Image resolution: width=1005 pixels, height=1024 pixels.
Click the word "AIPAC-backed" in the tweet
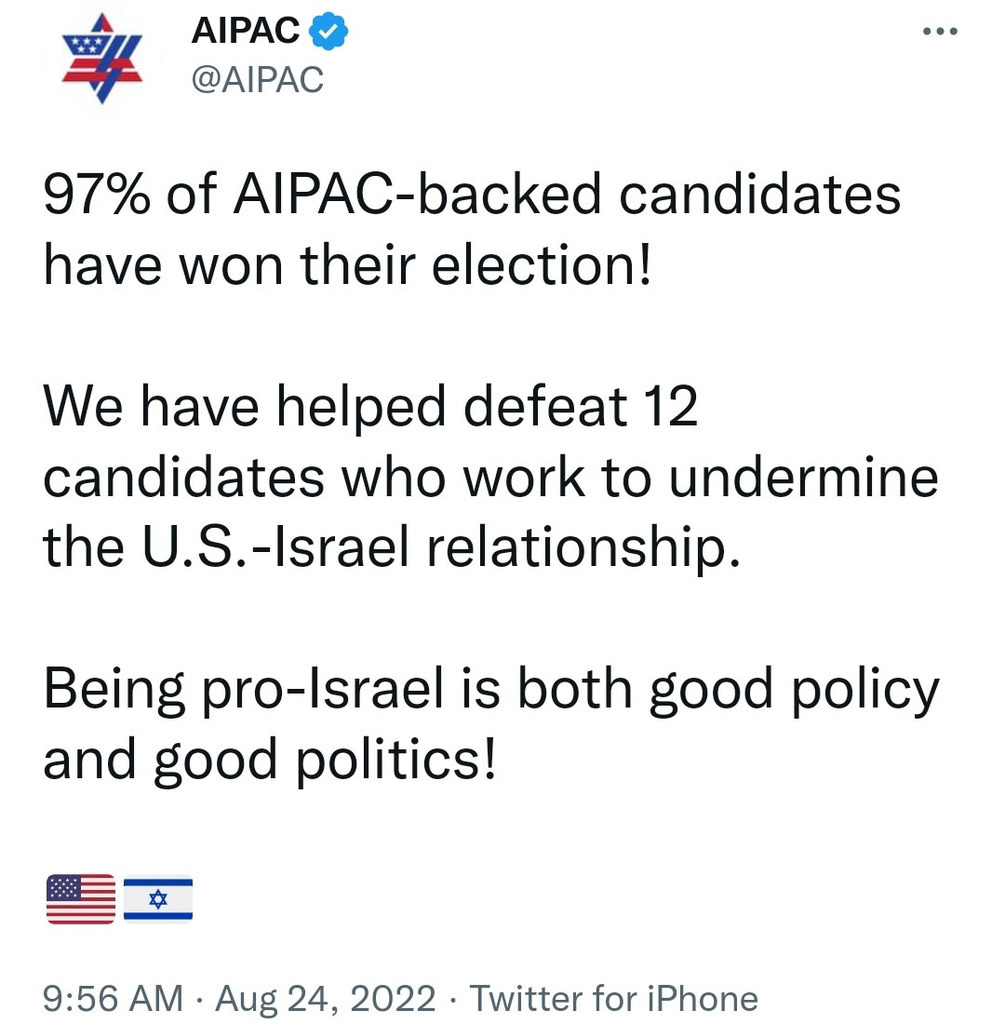(x=416, y=195)
